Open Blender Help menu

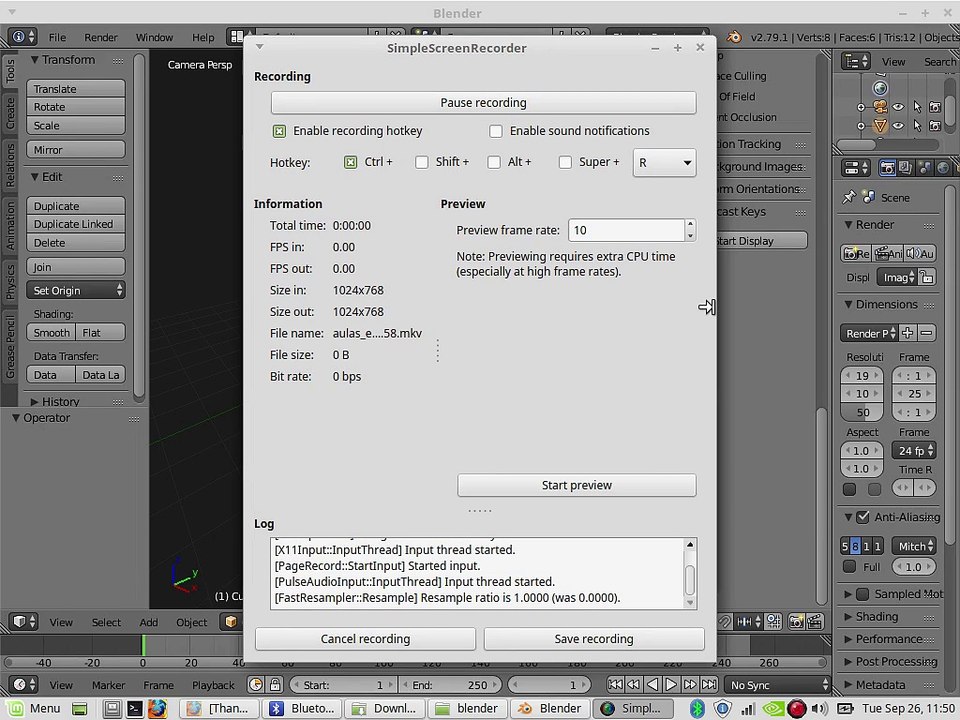click(203, 37)
